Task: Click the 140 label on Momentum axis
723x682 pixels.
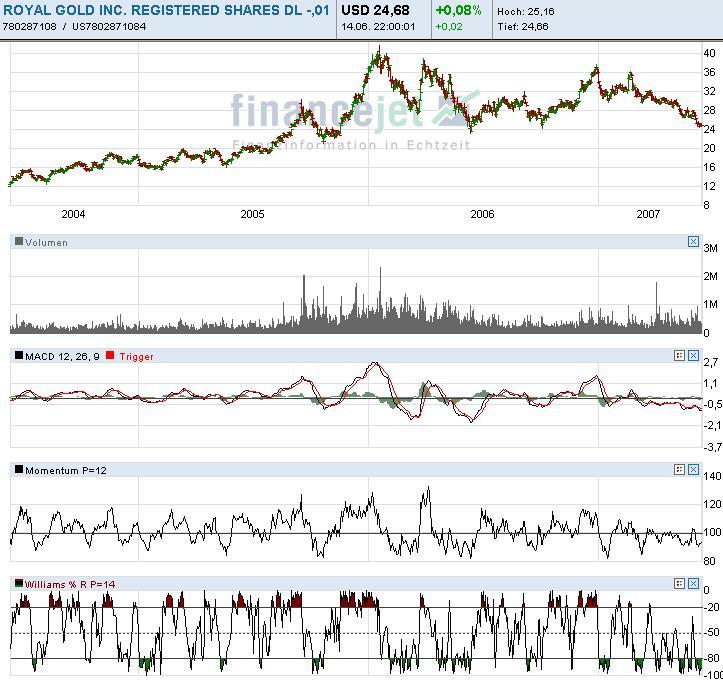Action: 712,476
